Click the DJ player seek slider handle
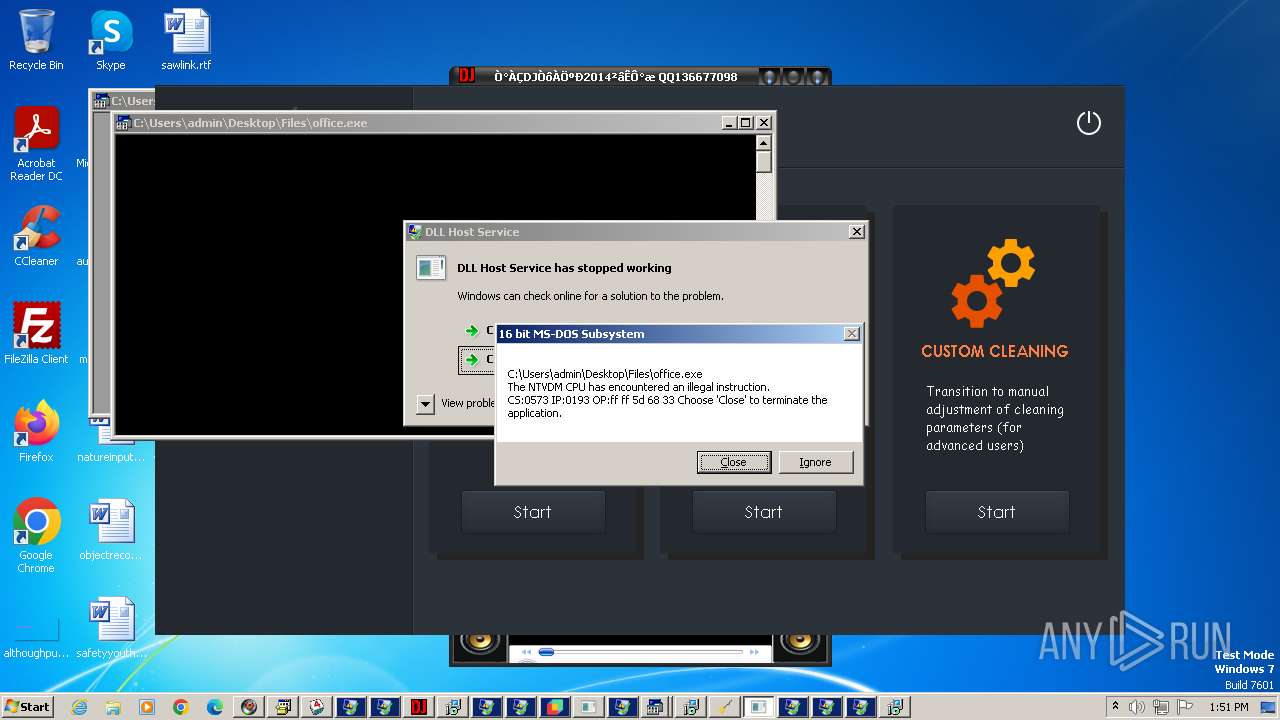This screenshot has height=720, width=1280. (547, 652)
